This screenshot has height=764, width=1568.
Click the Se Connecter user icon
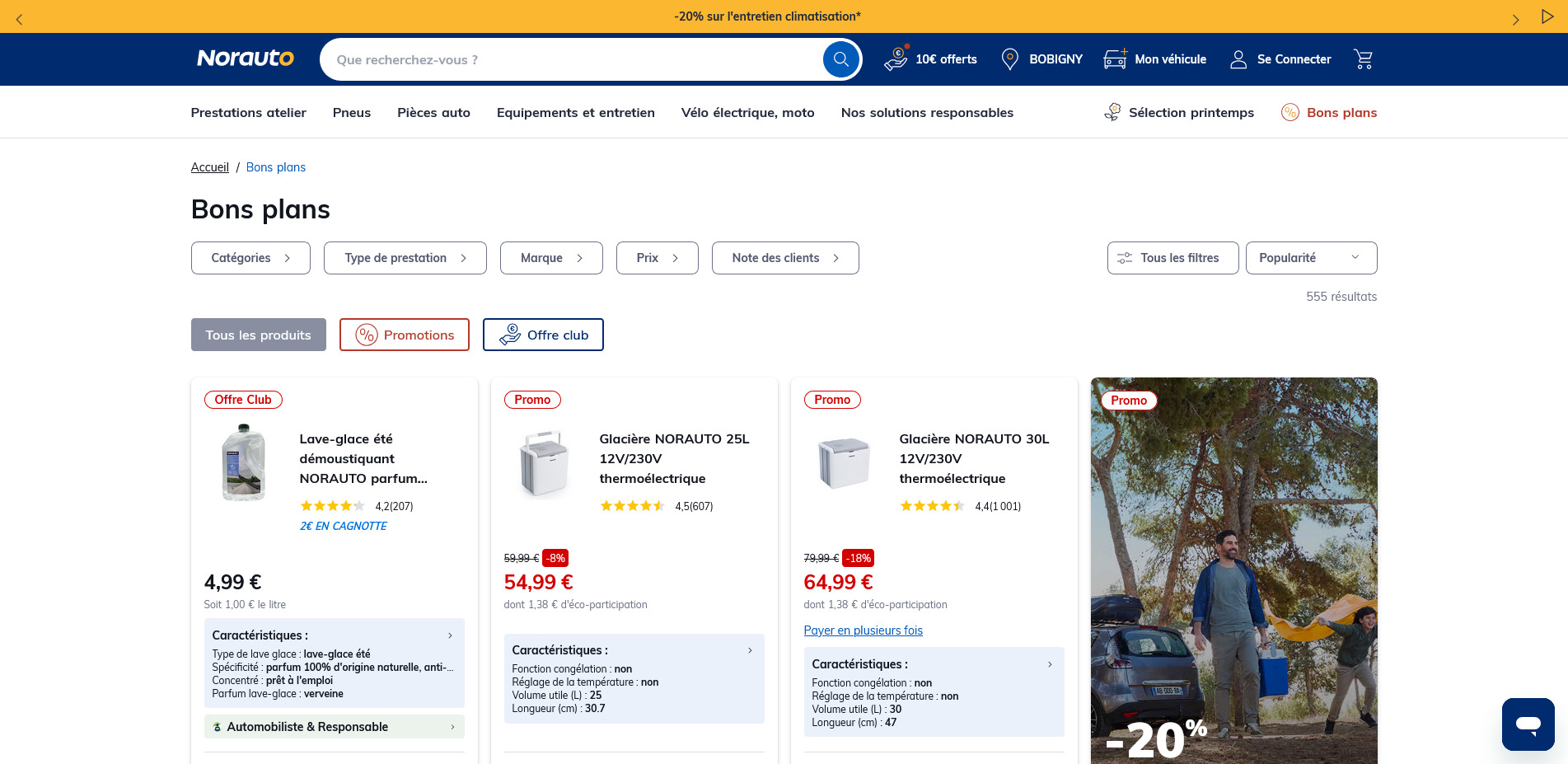coord(1238,59)
